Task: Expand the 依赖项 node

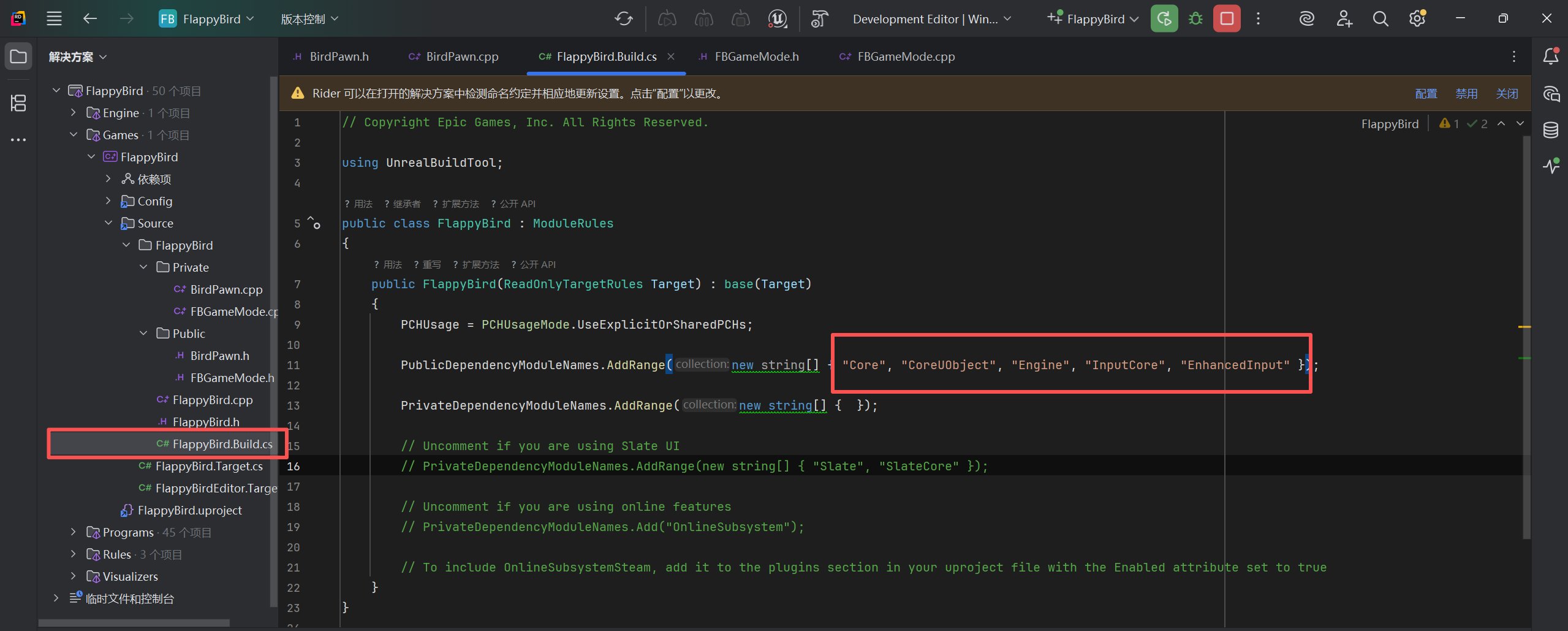Action: click(108, 179)
